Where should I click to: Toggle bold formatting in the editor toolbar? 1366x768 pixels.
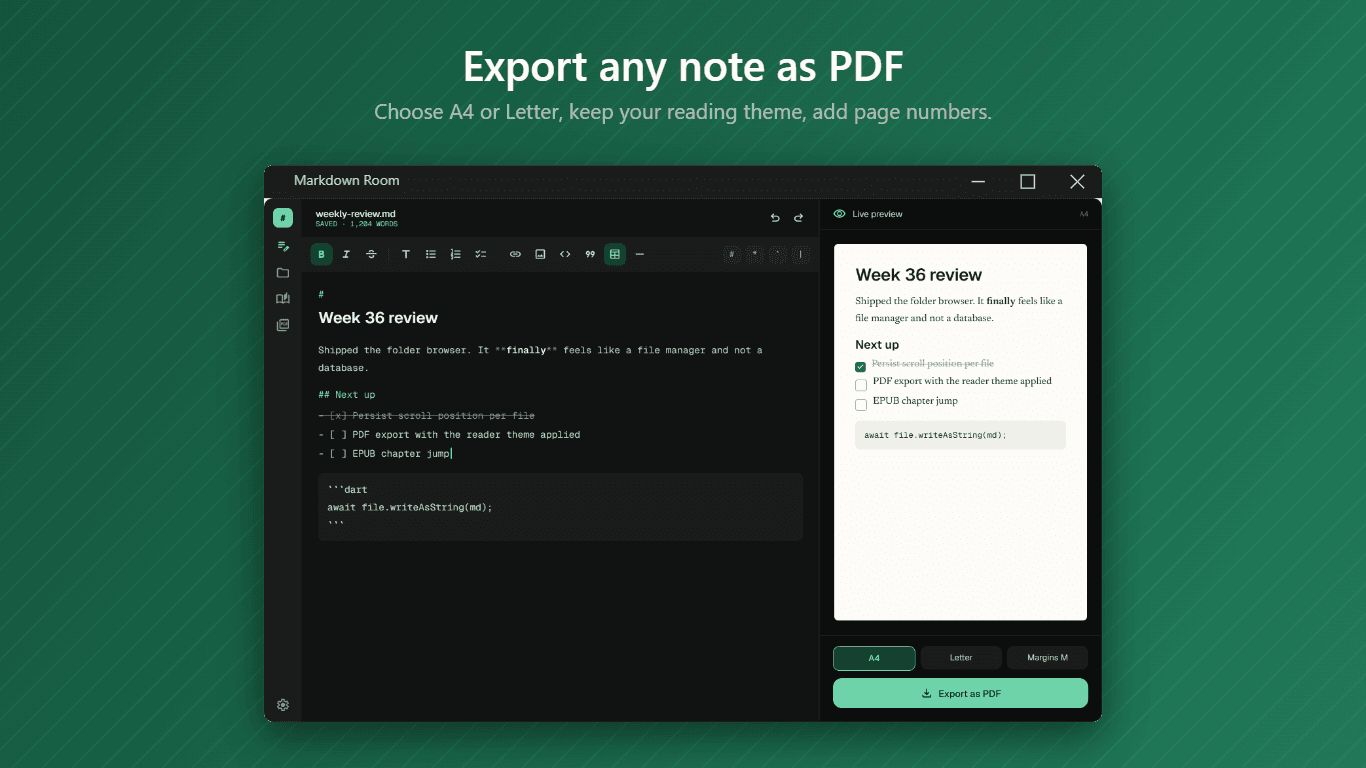click(321, 254)
